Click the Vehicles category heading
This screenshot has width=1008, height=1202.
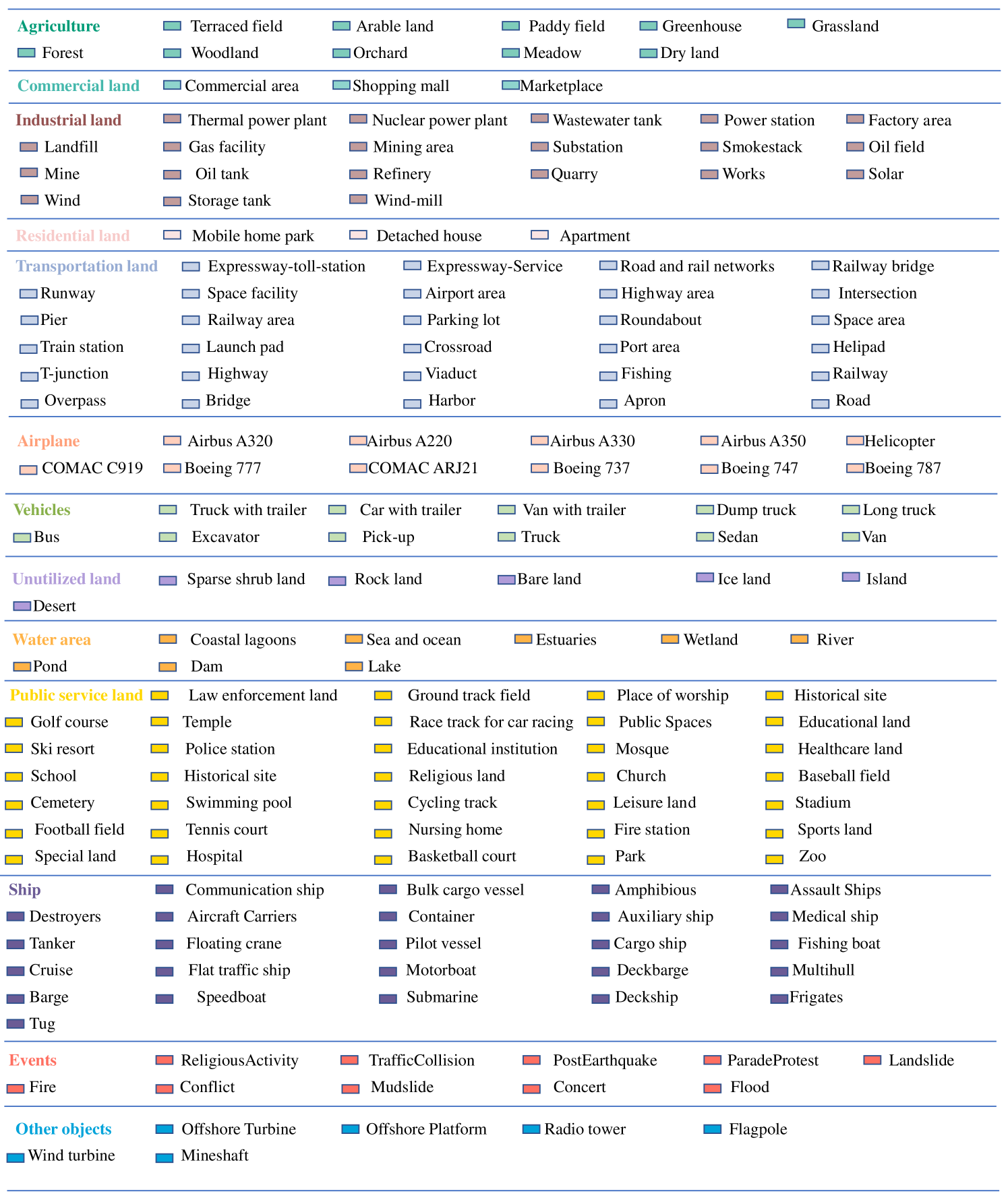[42, 510]
